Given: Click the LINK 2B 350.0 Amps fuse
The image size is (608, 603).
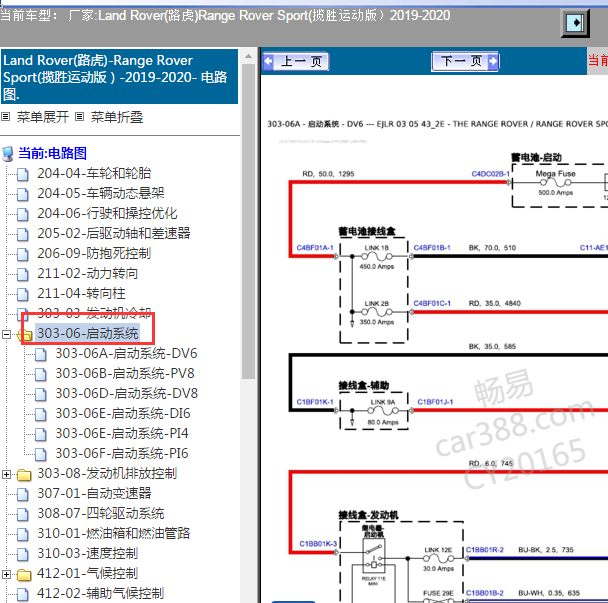Looking at the screenshot, I should (x=377, y=312).
